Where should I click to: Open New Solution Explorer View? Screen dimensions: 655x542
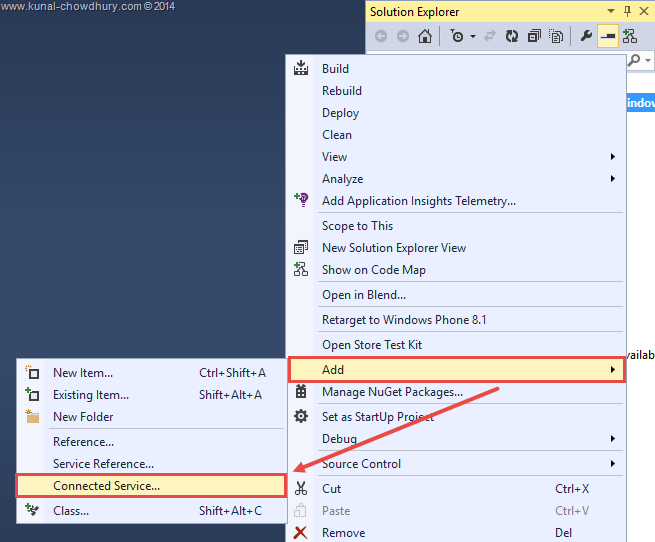point(457,248)
